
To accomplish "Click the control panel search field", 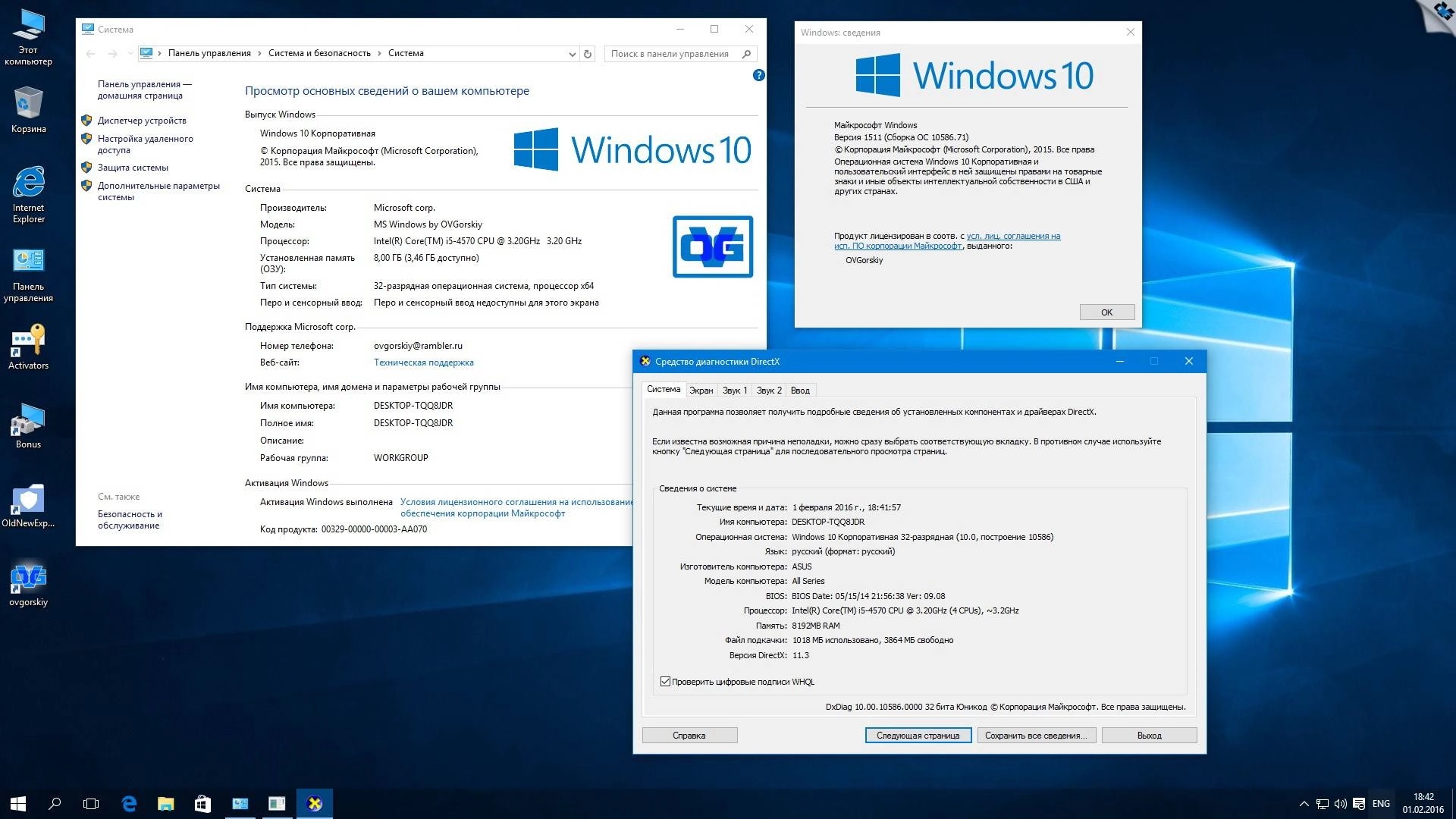I will pyautogui.click(x=675, y=53).
